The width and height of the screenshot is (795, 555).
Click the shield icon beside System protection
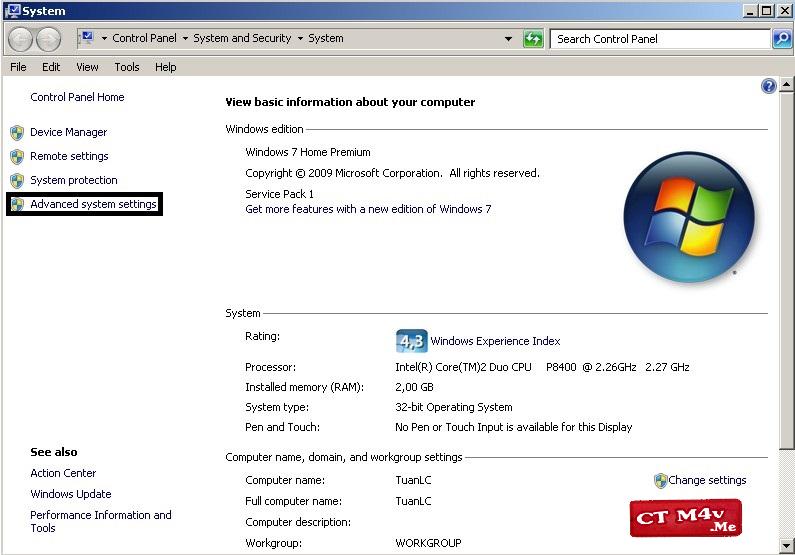[x=16, y=180]
